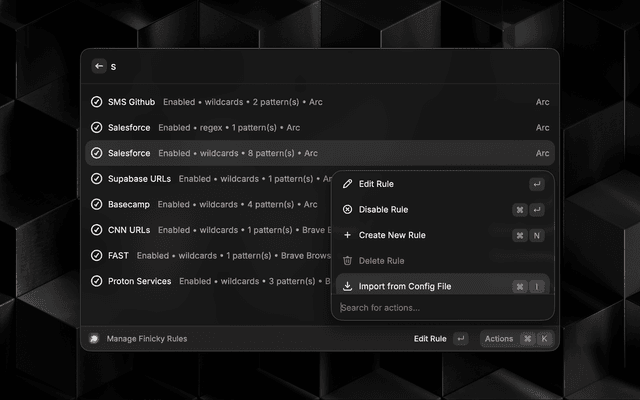The height and width of the screenshot is (400, 640).
Task: Choose Import from Config File action
Action: (x=443, y=285)
